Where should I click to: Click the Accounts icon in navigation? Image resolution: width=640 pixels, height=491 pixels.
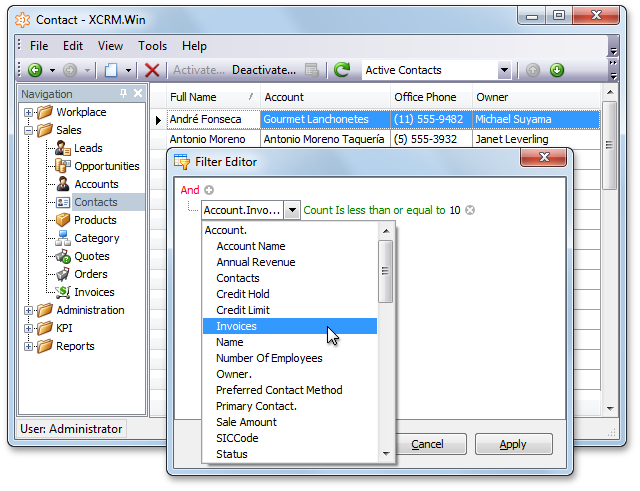pos(63,184)
